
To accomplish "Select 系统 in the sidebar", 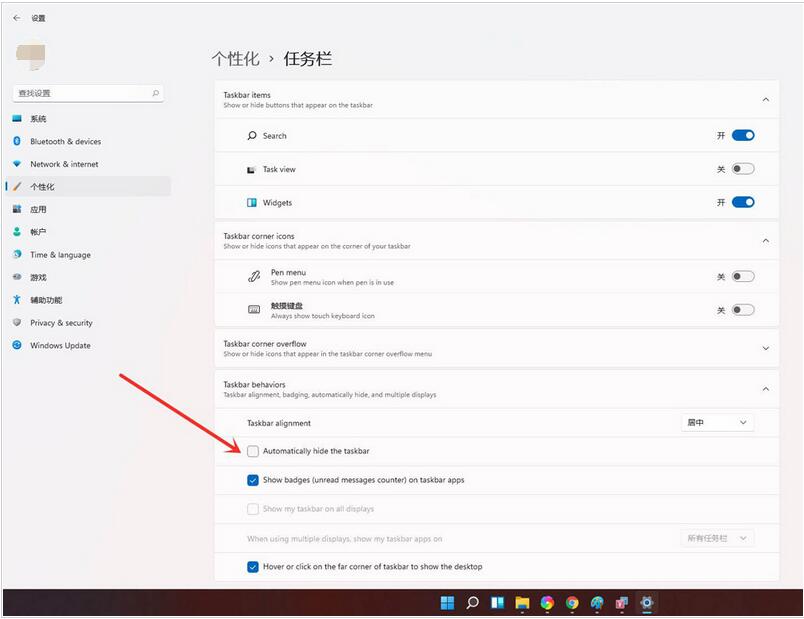I will [x=88, y=118].
